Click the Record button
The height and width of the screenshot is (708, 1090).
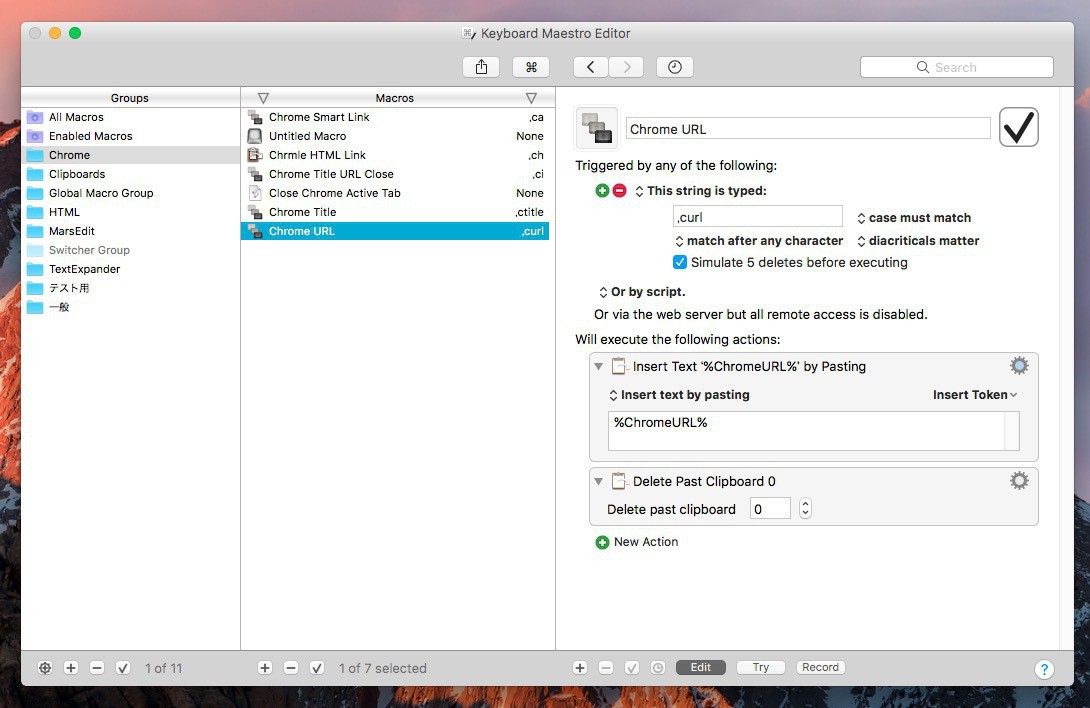point(820,667)
